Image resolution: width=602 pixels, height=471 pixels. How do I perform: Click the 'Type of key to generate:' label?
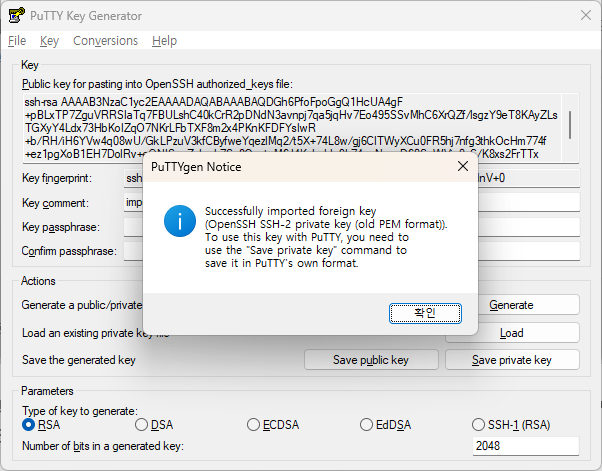pos(80,411)
